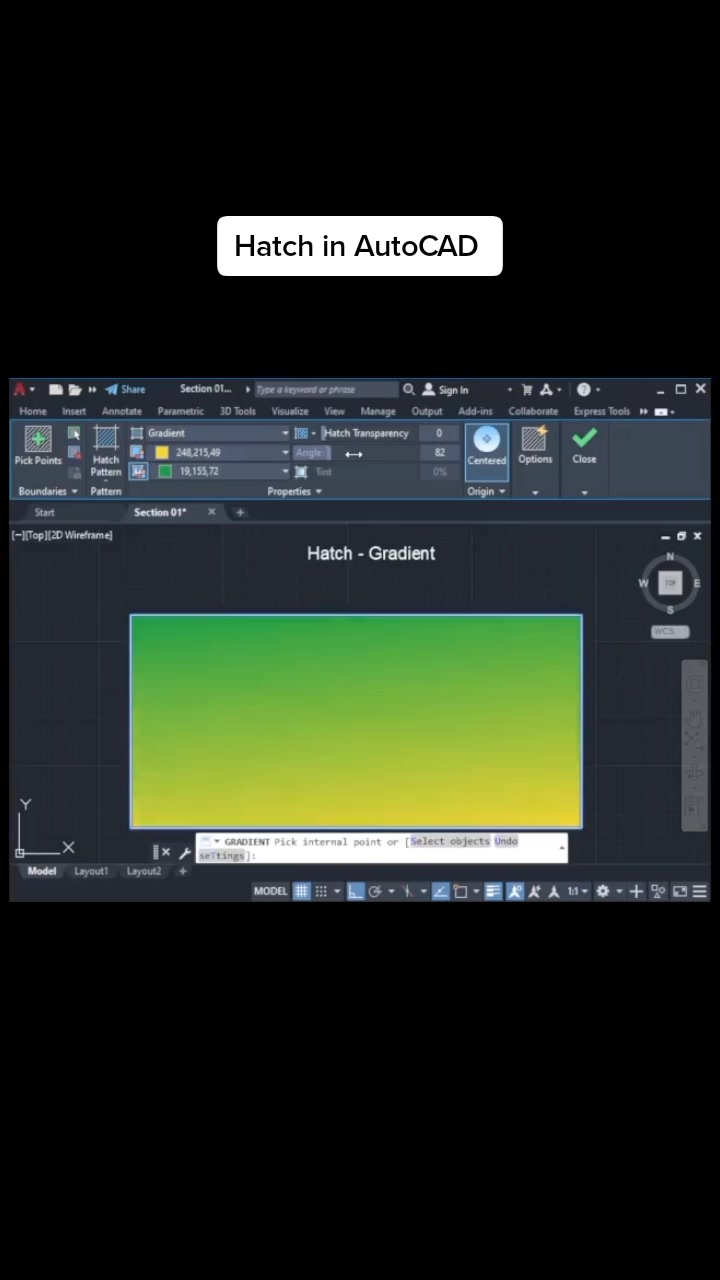Click Undo option in command line
The width and height of the screenshot is (720, 1280).
click(506, 841)
